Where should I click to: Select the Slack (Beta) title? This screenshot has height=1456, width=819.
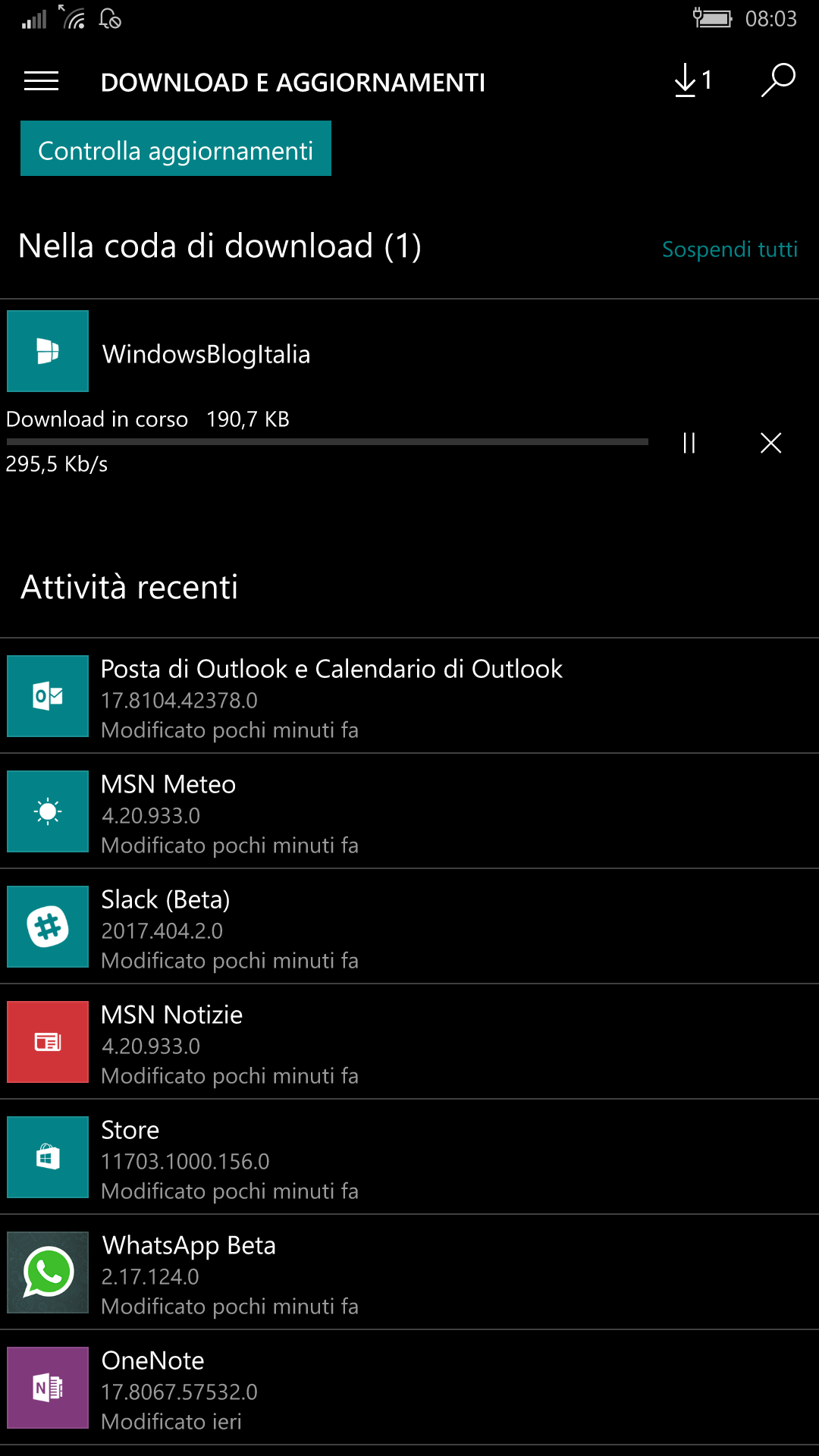coord(165,899)
